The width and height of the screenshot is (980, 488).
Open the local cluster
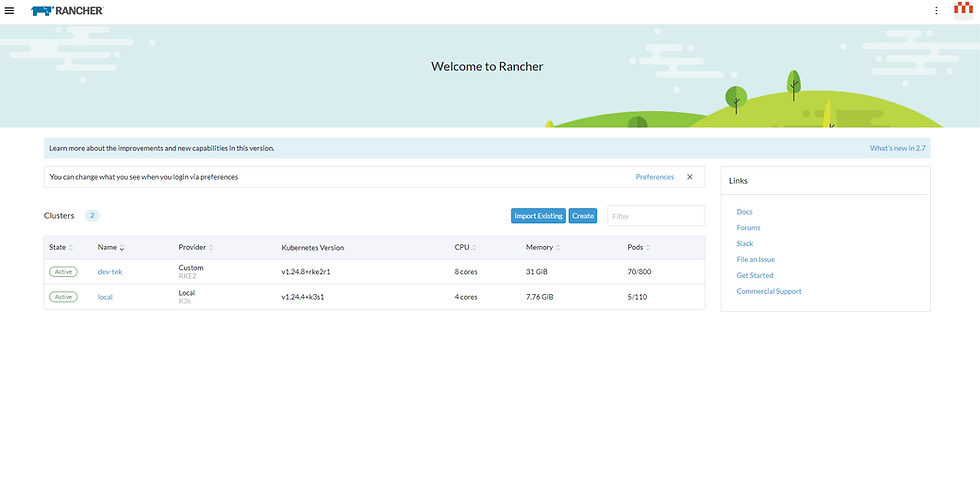[x=105, y=297]
